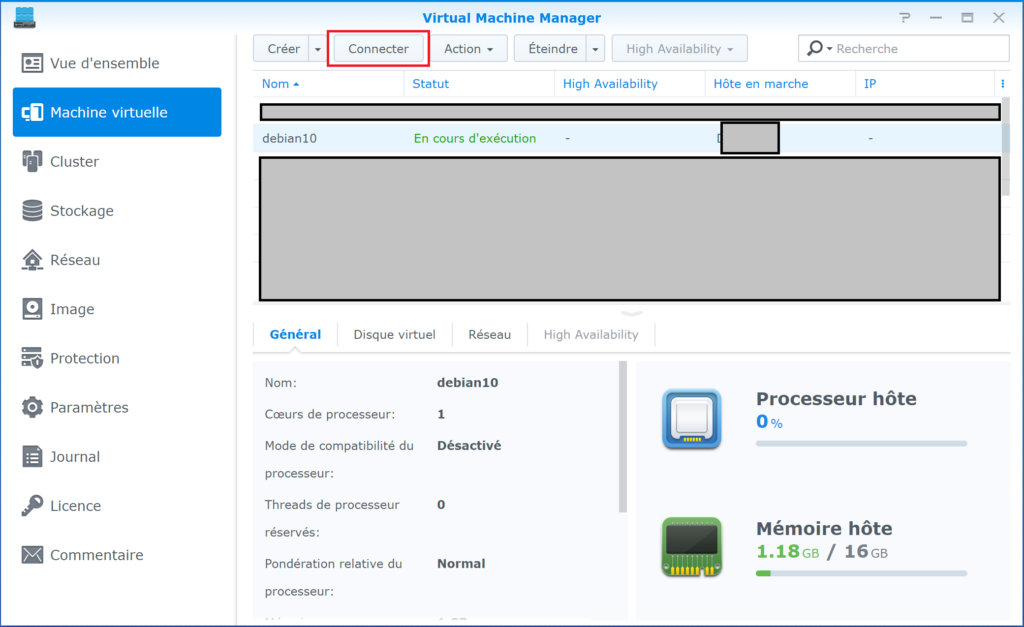Open the Licence key icon
The image size is (1024, 627).
click(33, 506)
